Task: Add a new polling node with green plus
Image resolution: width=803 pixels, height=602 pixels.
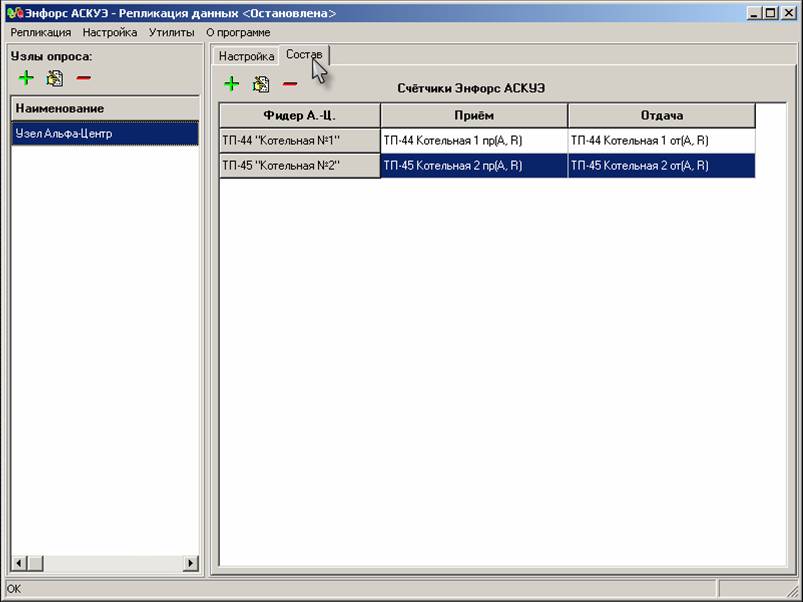Action: point(26,78)
